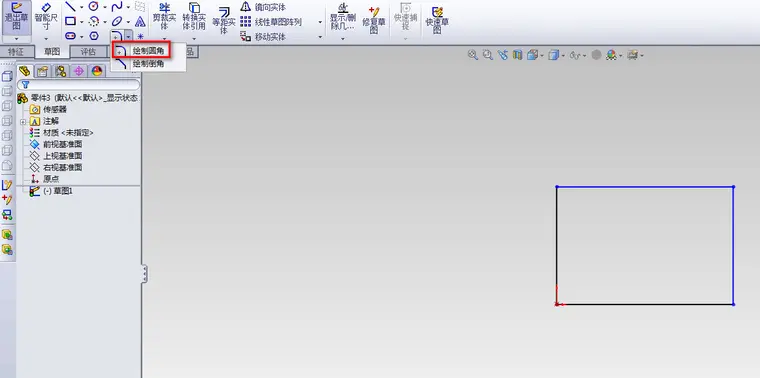Open the dropdown arrow below 显示/删除几何关系
The width and height of the screenshot is (760, 378).
pyautogui.click(x=343, y=39)
